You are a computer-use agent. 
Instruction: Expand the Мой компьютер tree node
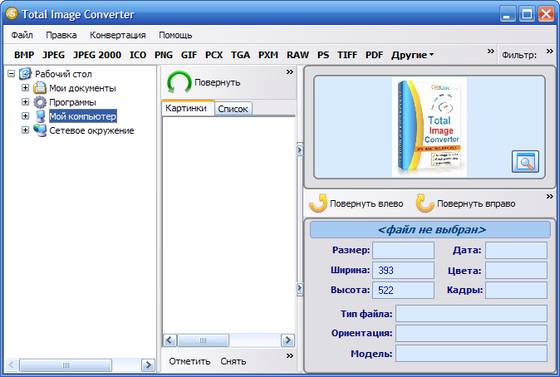click(x=25, y=116)
